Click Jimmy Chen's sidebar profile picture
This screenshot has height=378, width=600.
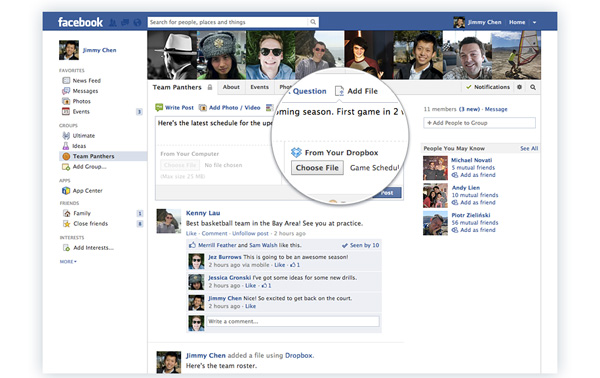pyautogui.click(x=69, y=50)
